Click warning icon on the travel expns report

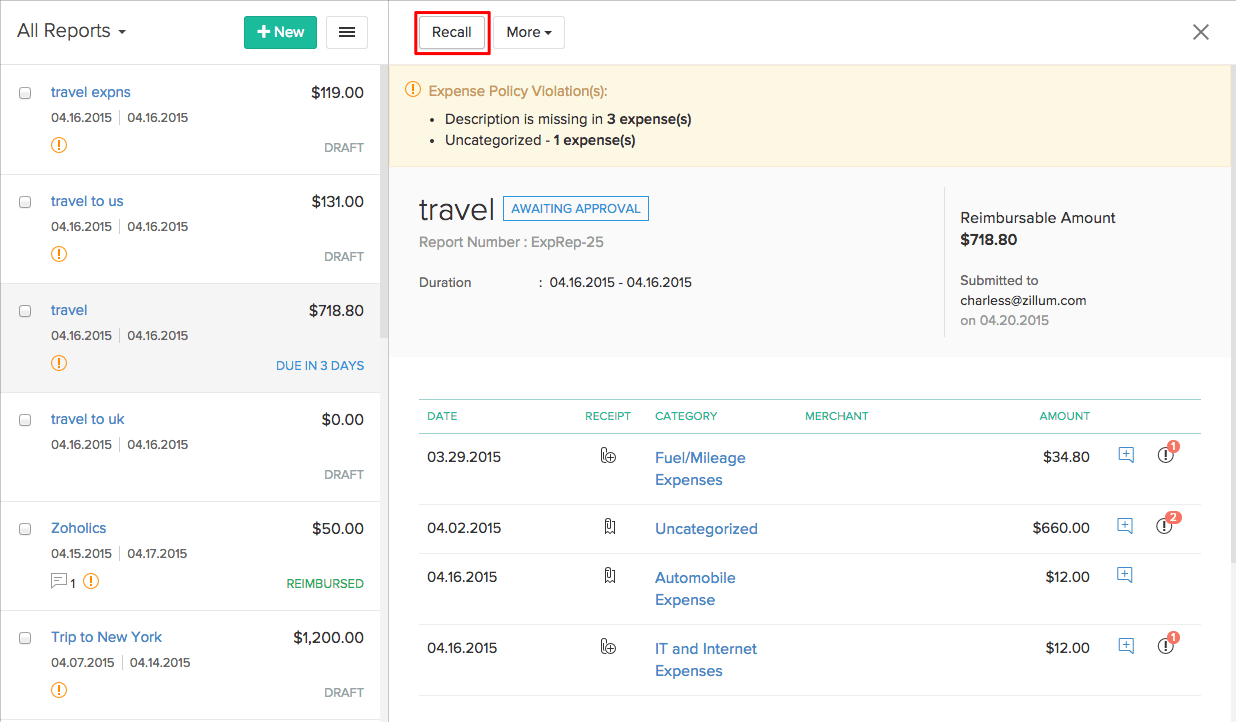pos(59,145)
